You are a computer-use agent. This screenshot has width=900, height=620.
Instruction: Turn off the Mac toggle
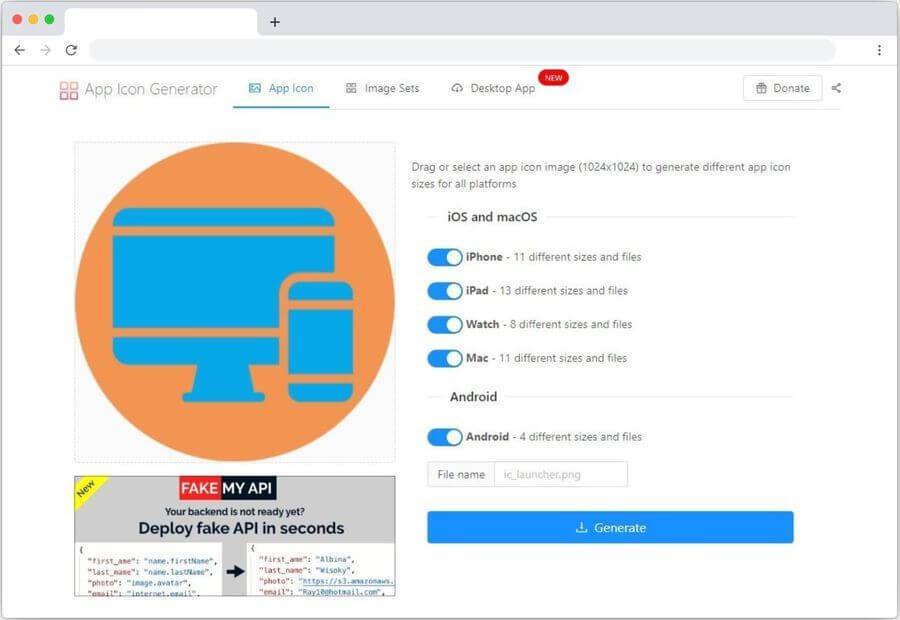click(445, 358)
